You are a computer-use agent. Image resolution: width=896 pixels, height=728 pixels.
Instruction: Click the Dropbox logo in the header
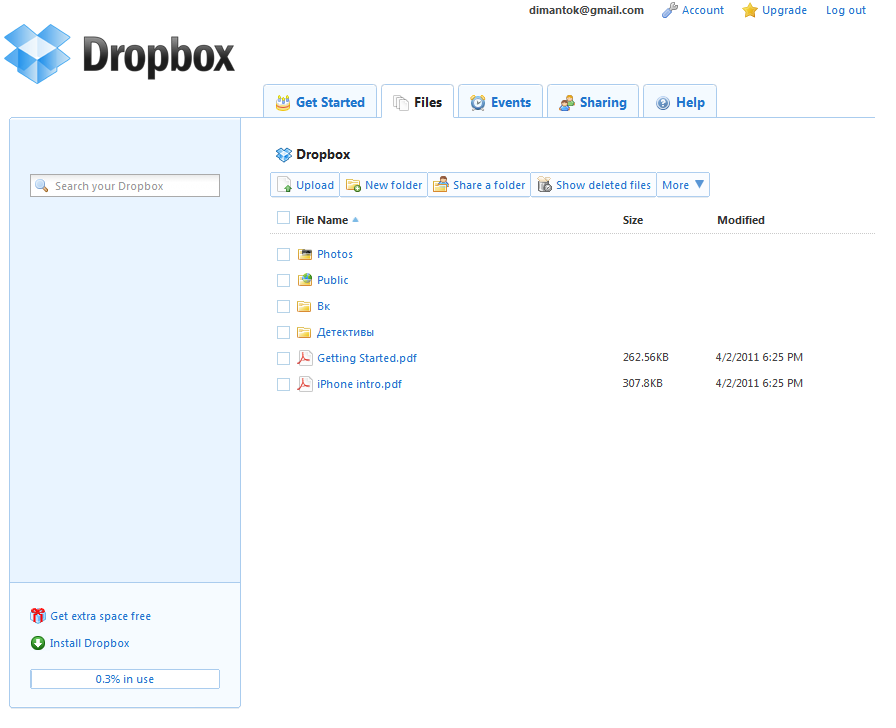[119, 54]
